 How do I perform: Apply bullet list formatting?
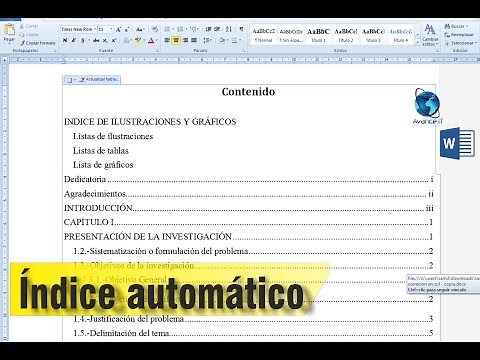coord(168,29)
